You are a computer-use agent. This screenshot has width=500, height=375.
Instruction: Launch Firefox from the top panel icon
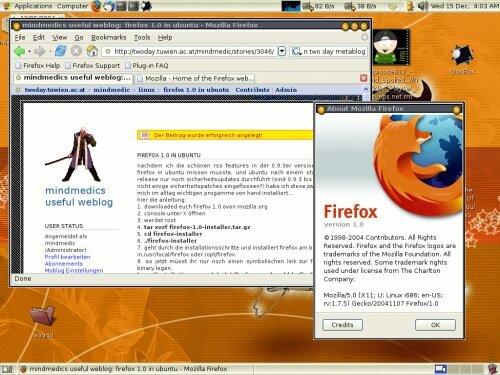click(x=96, y=6)
